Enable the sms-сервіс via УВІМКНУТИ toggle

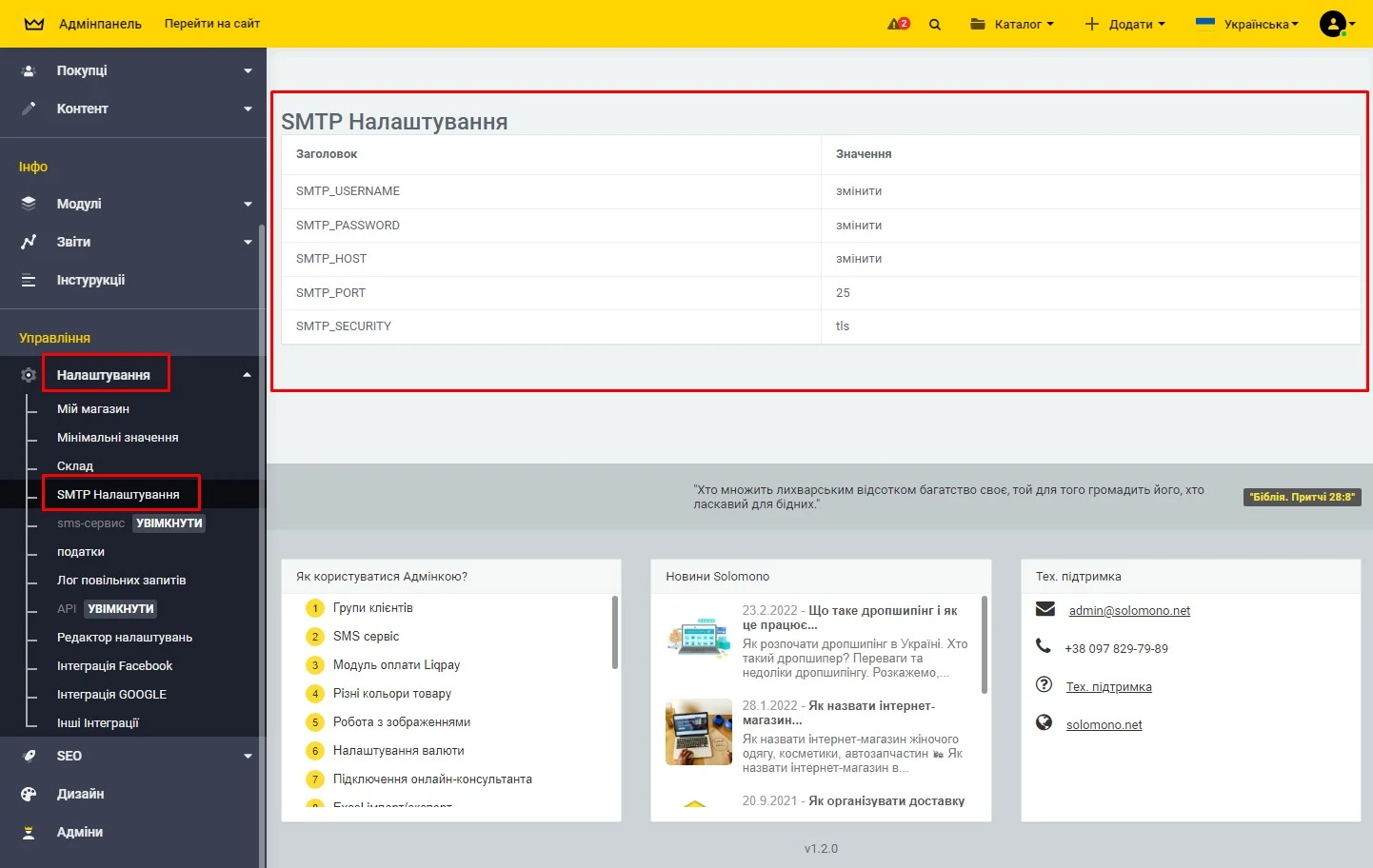pyautogui.click(x=169, y=523)
